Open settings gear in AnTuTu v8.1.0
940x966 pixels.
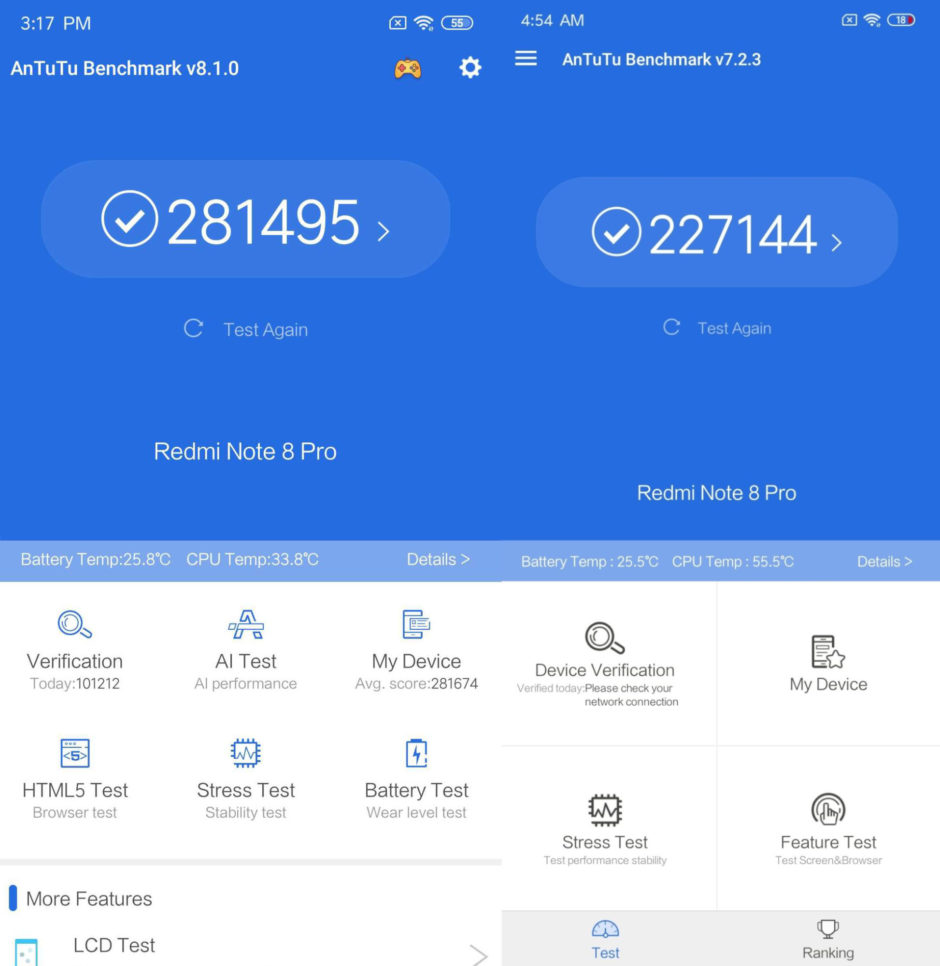(470, 68)
